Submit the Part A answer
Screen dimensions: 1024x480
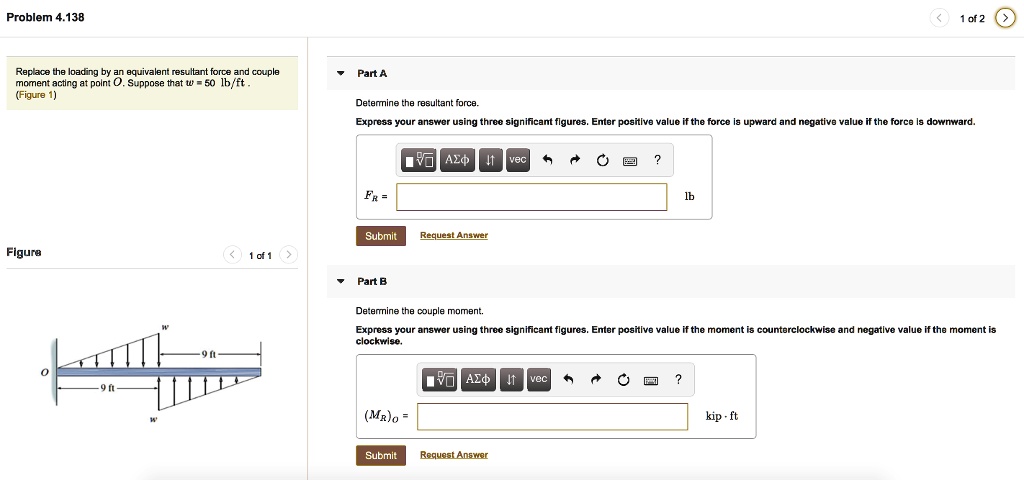(x=380, y=236)
